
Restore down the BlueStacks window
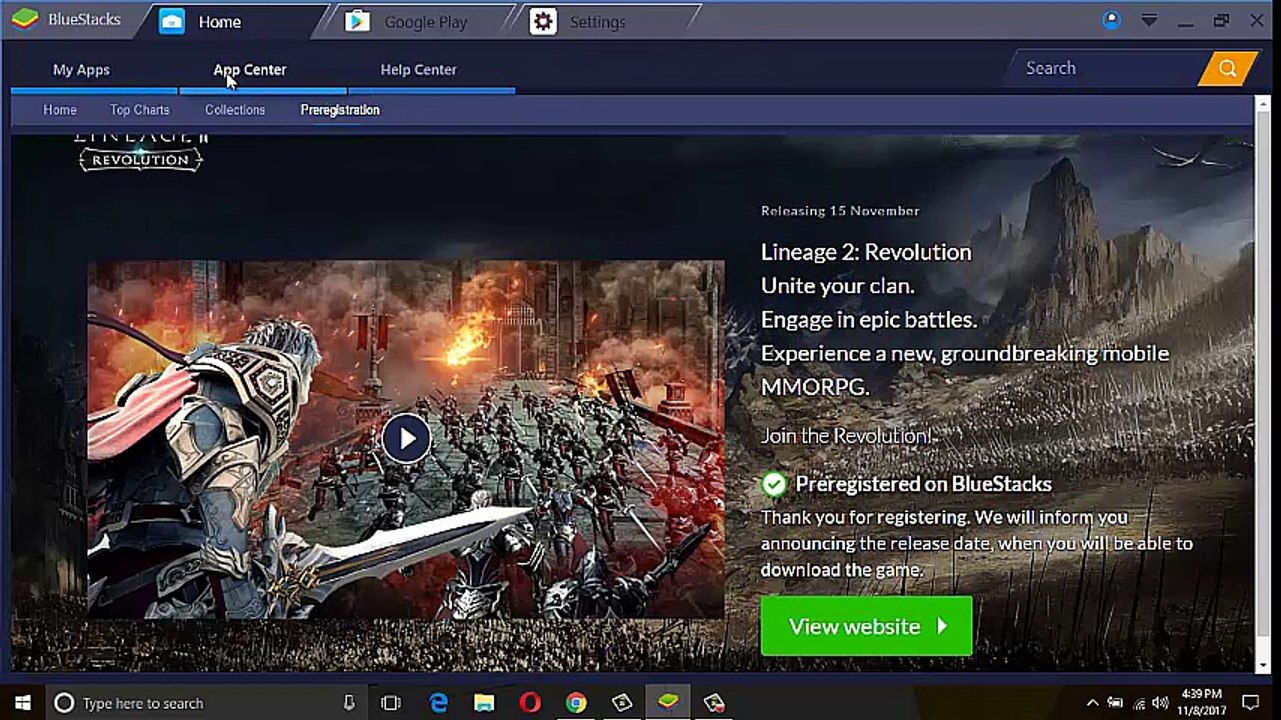click(x=1221, y=20)
